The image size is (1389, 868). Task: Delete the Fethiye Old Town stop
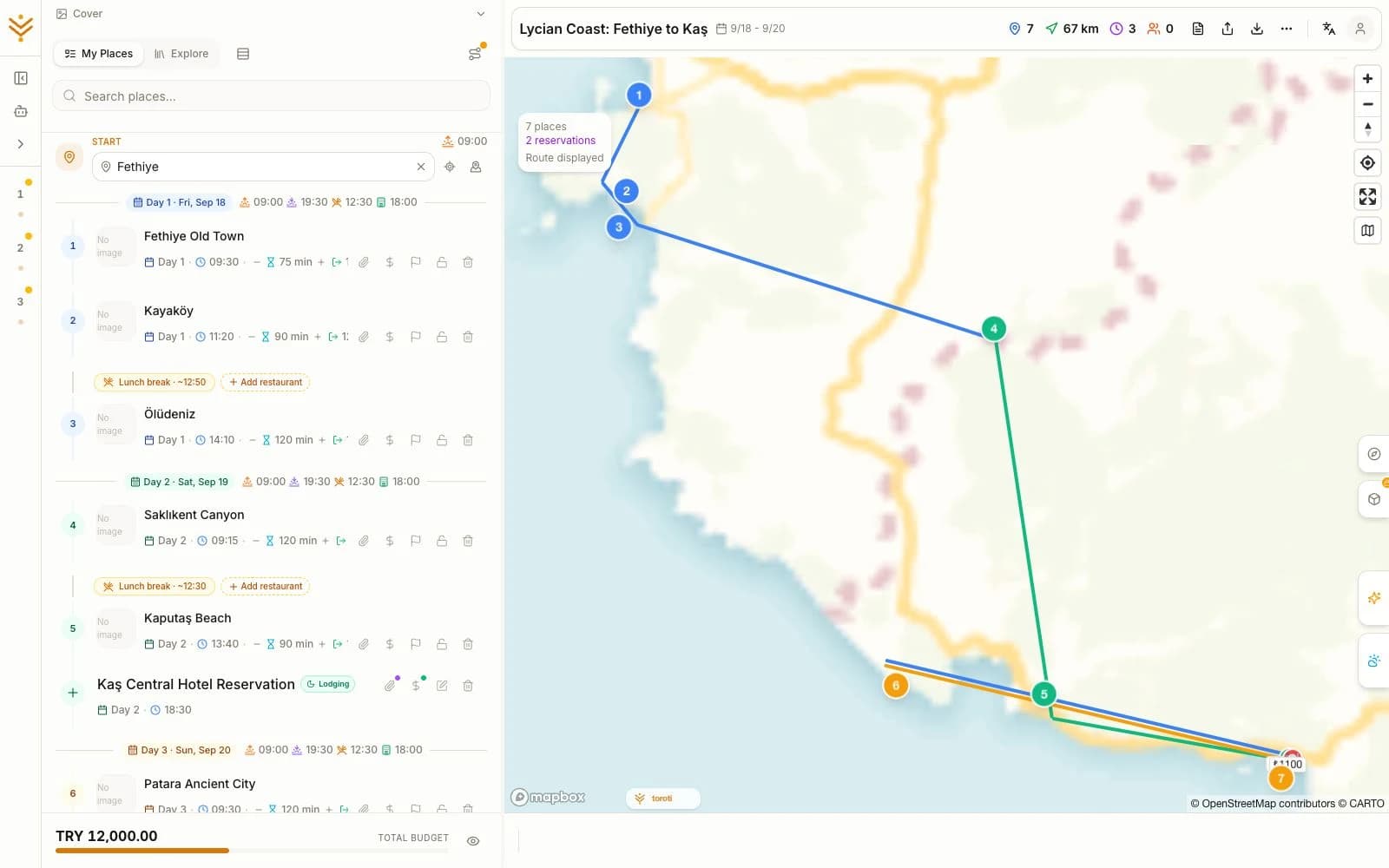(468, 262)
